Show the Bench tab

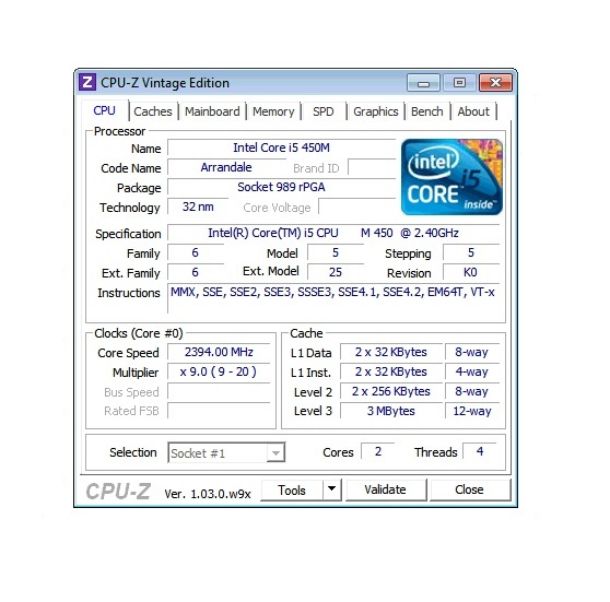(427, 112)
